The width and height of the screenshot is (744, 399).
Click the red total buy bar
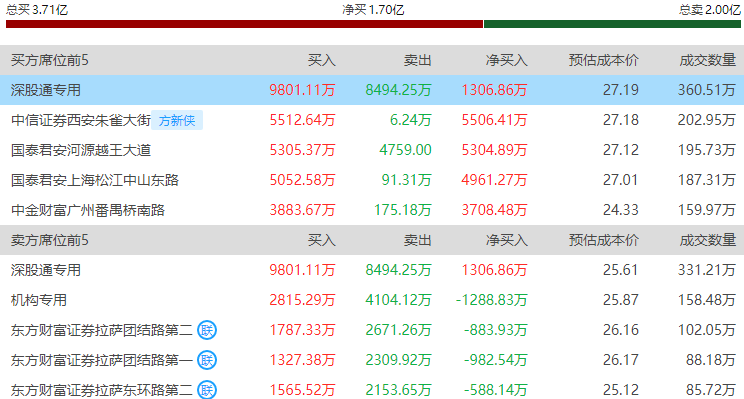[x=244, y=24]
